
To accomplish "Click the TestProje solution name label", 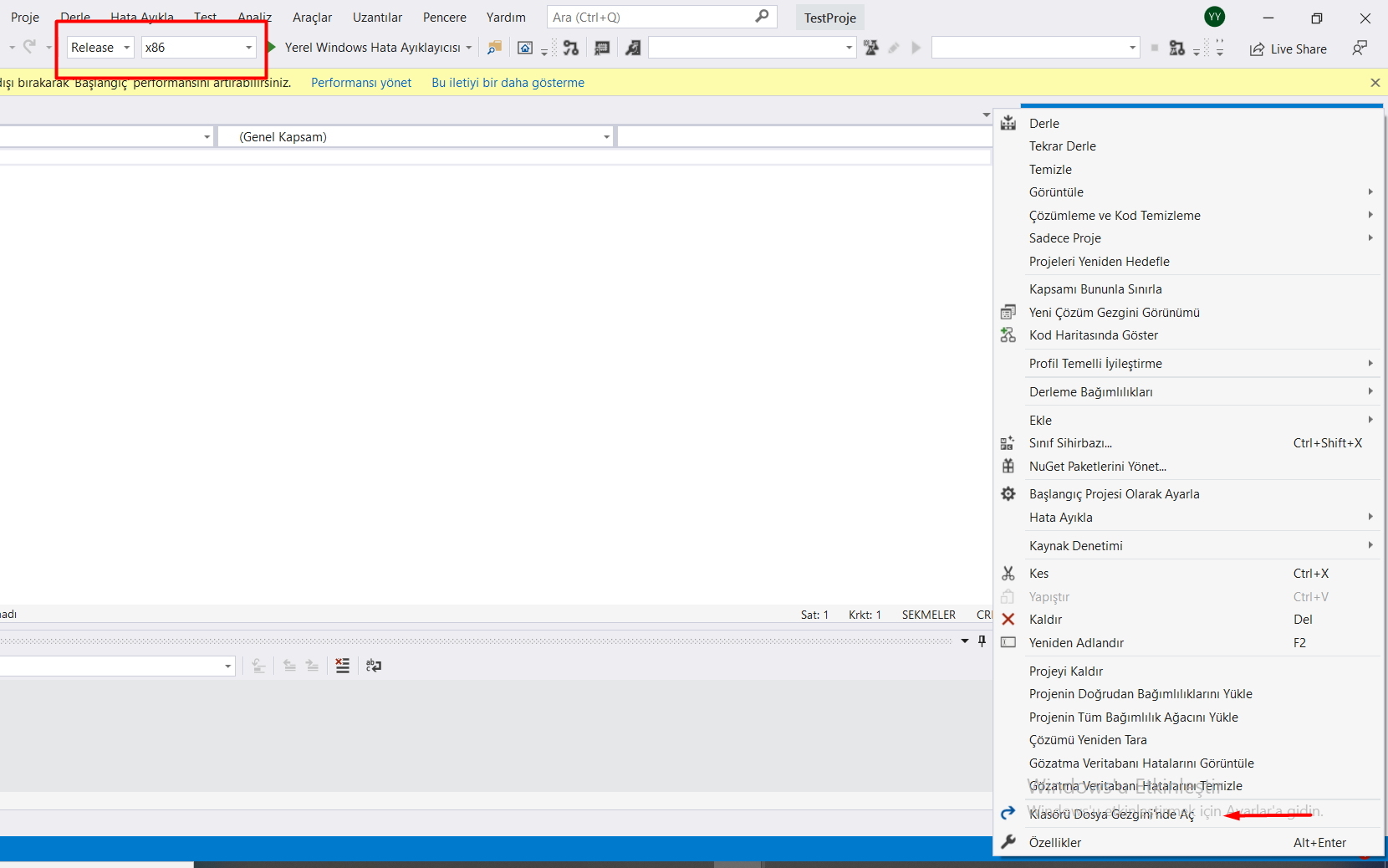I will click(x=830, y=18).
